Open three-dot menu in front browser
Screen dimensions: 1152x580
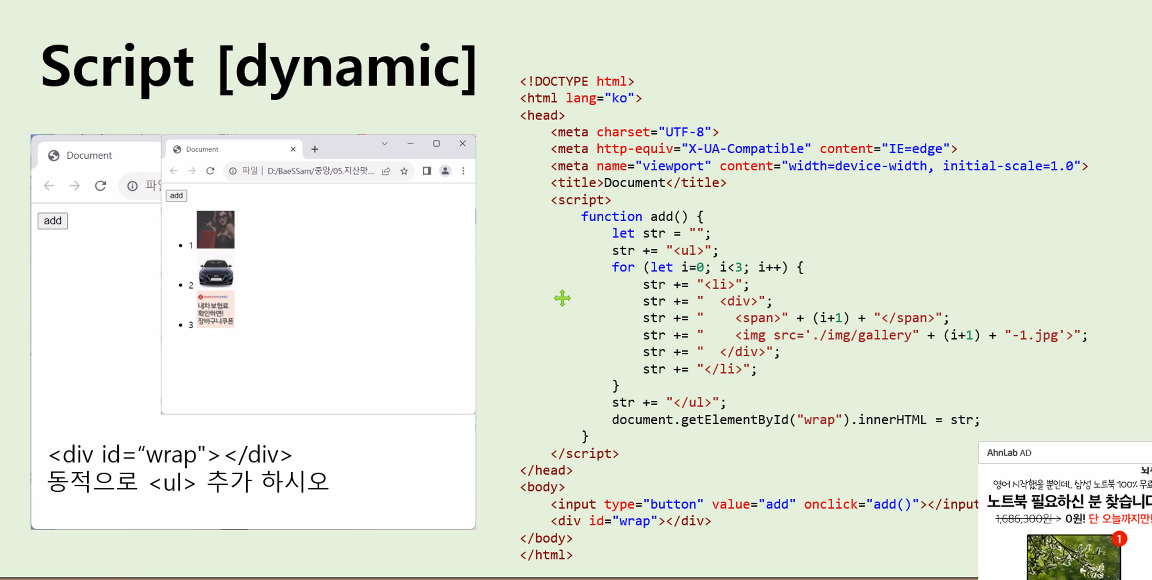pyautogui.click(x=463, y=171)
